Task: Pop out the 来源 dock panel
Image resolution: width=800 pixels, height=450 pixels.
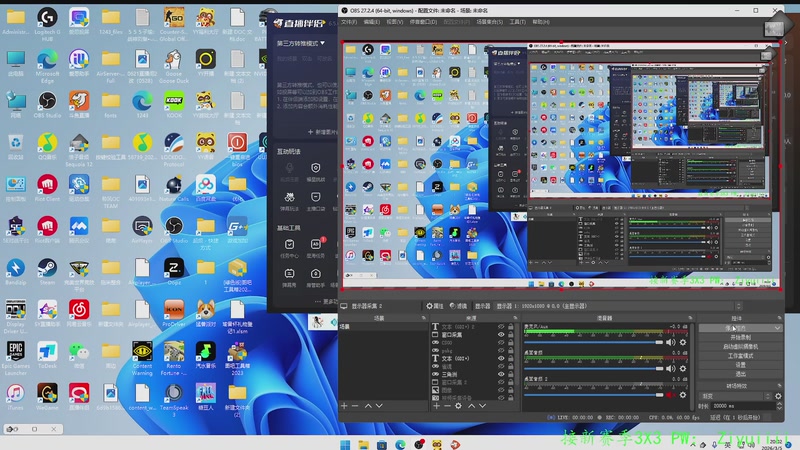Action: click(515, 318)
